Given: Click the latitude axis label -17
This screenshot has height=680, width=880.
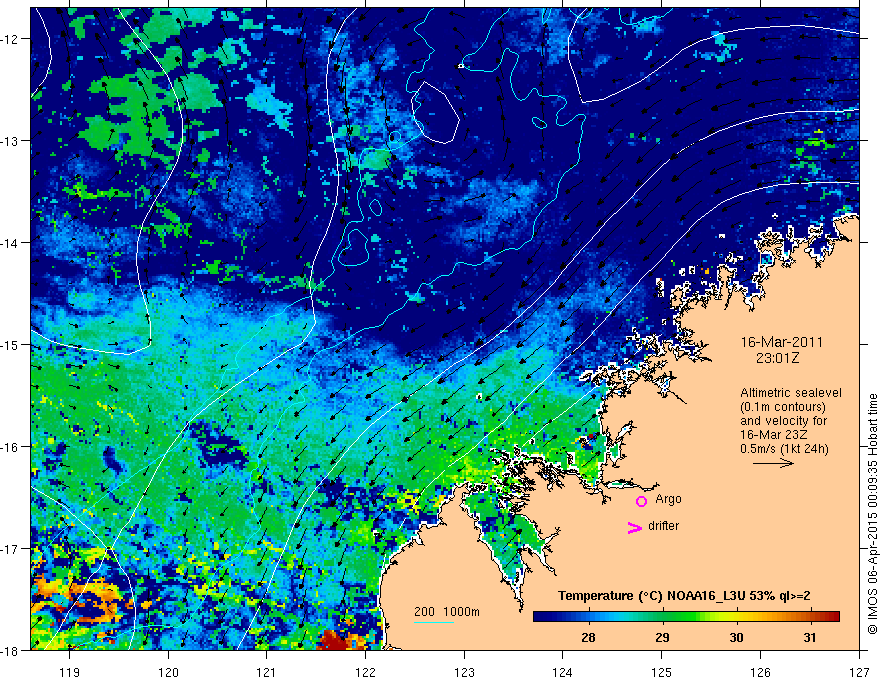Looking at the screenshot, I should [11, 549].
